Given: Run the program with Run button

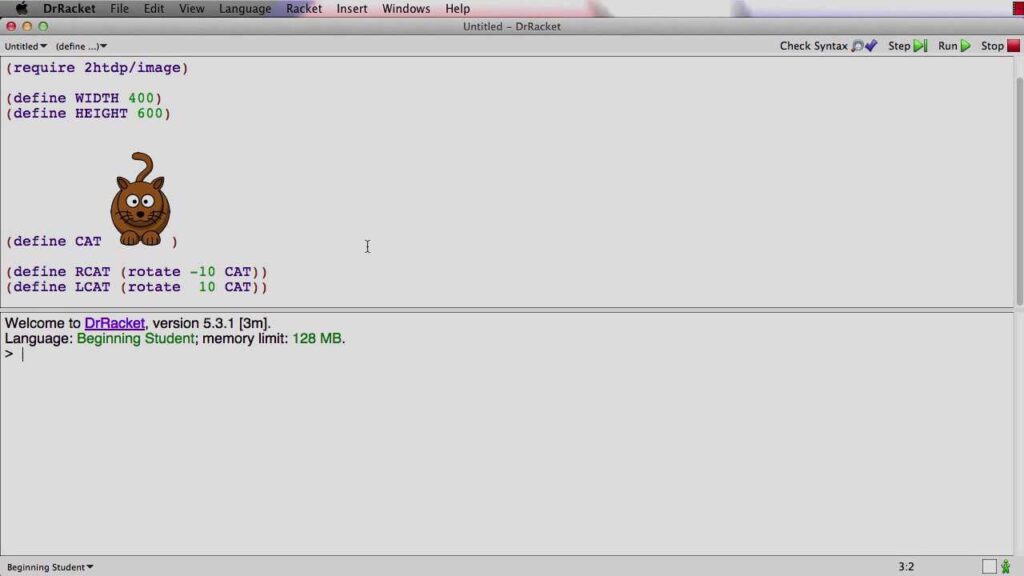Looking at the screenshot, I should (954, 46).
